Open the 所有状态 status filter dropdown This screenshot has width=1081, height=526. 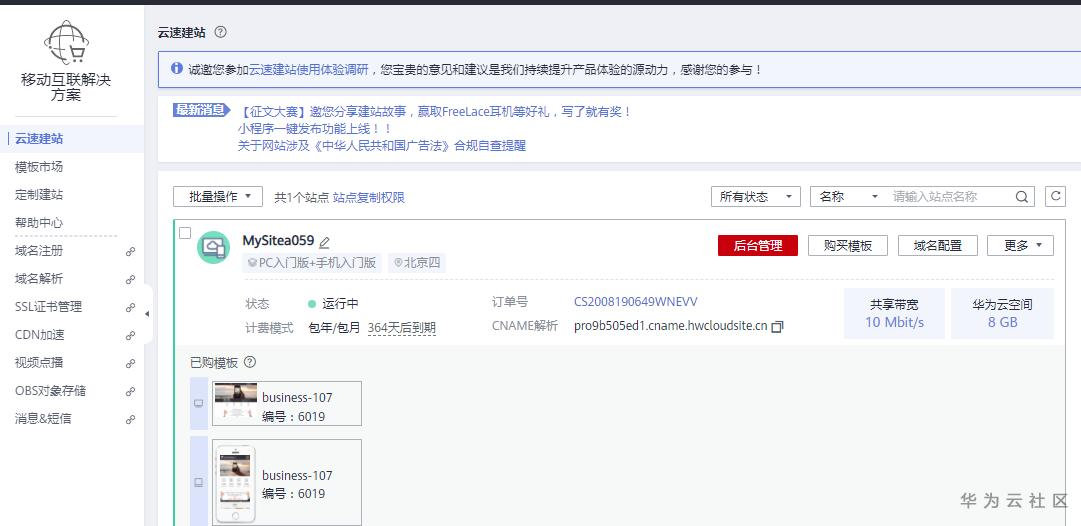(x=756, y=196)
